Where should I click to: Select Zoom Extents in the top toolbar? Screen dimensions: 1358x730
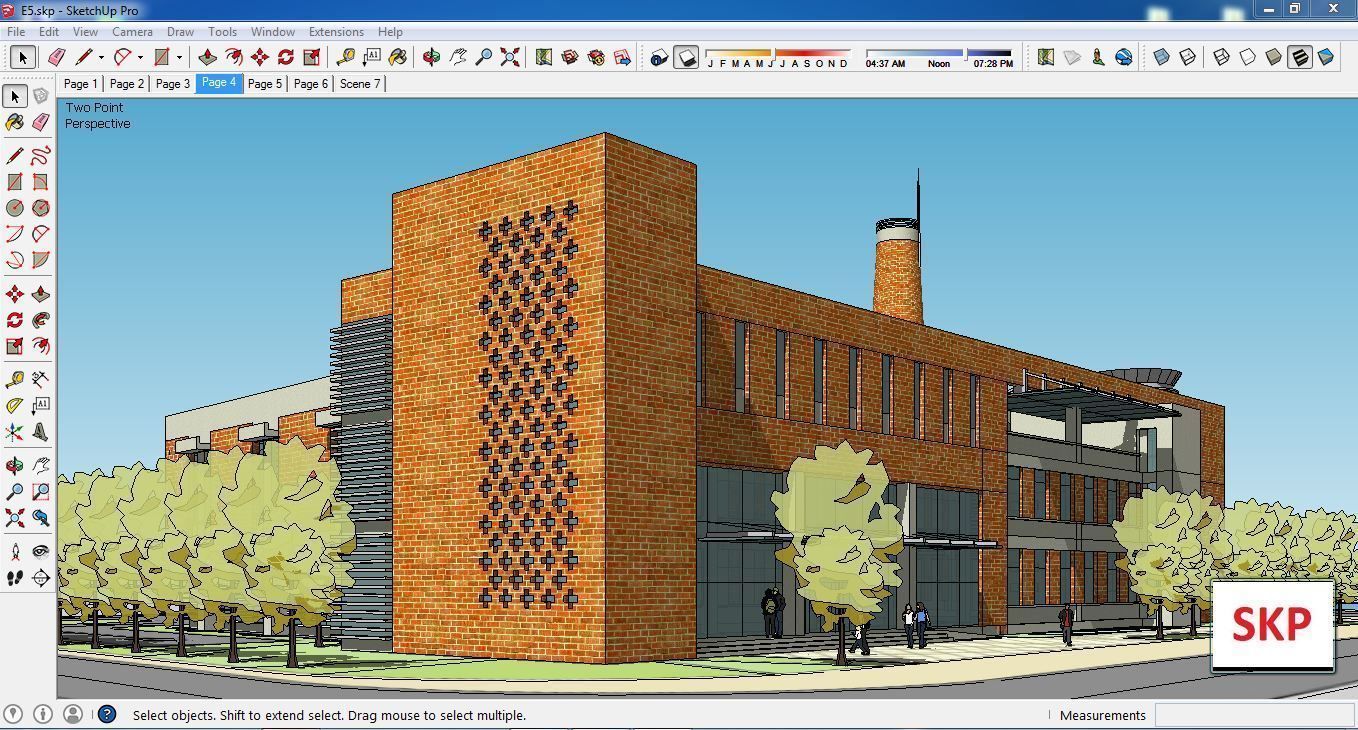point(510,57)
